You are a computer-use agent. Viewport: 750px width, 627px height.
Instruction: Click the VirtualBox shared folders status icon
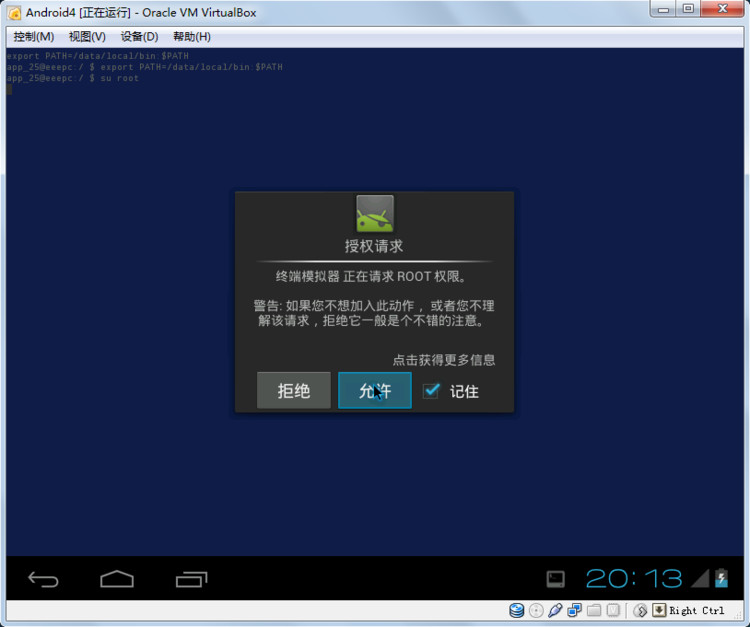[594, 611]
